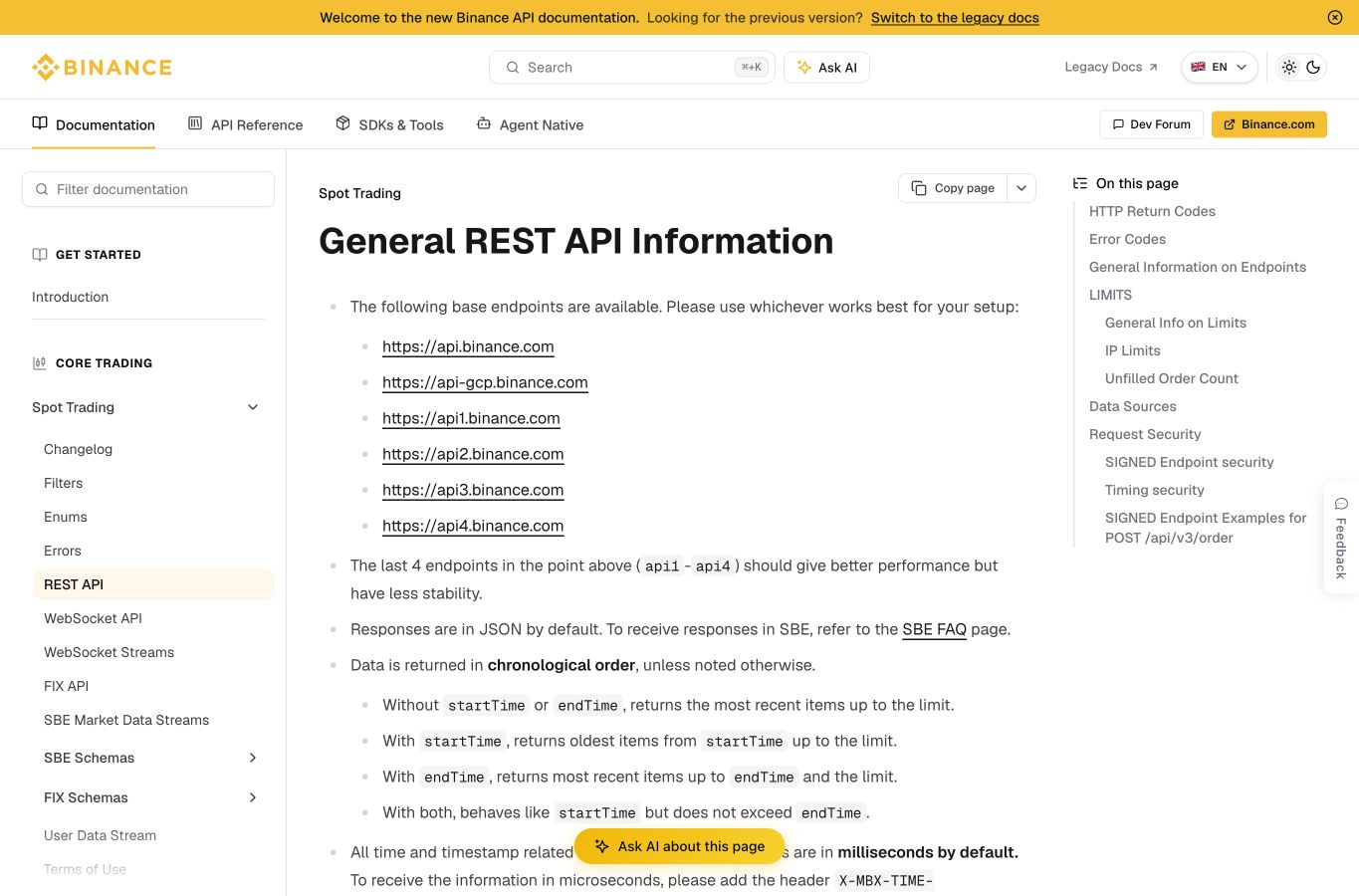This screenshot has width=1359, height=896.
Task: Click the robot icon beside Agent Native
Action: click(484, 123)
